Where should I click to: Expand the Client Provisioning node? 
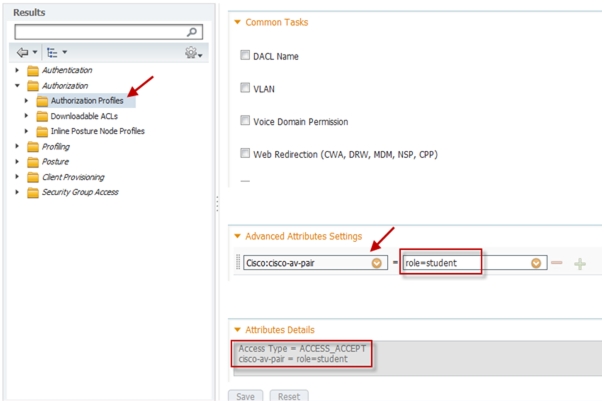point(17,176)
